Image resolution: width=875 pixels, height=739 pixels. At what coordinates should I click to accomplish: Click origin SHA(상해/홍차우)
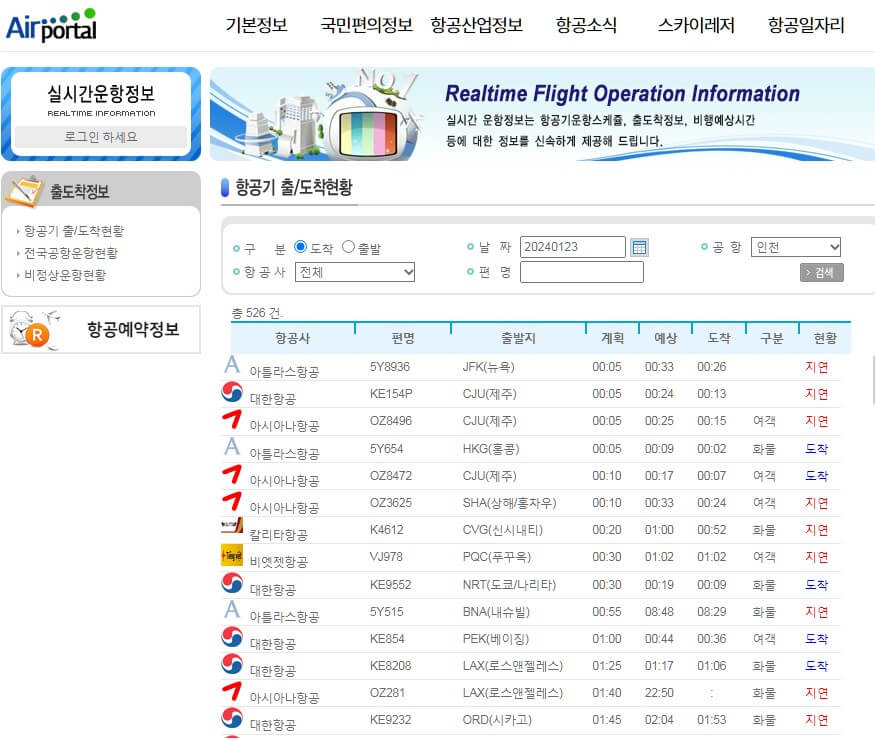[x=509, y=503]
